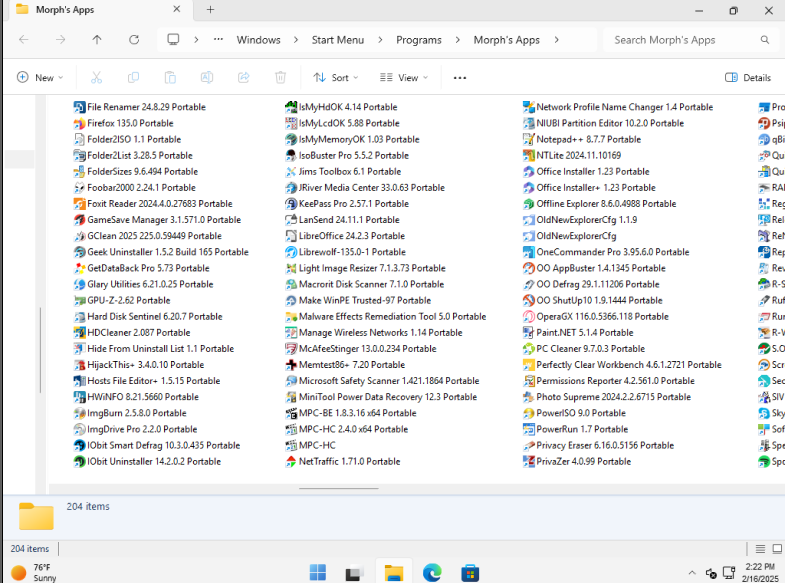Refresh the folder contents

click(134, 40)
